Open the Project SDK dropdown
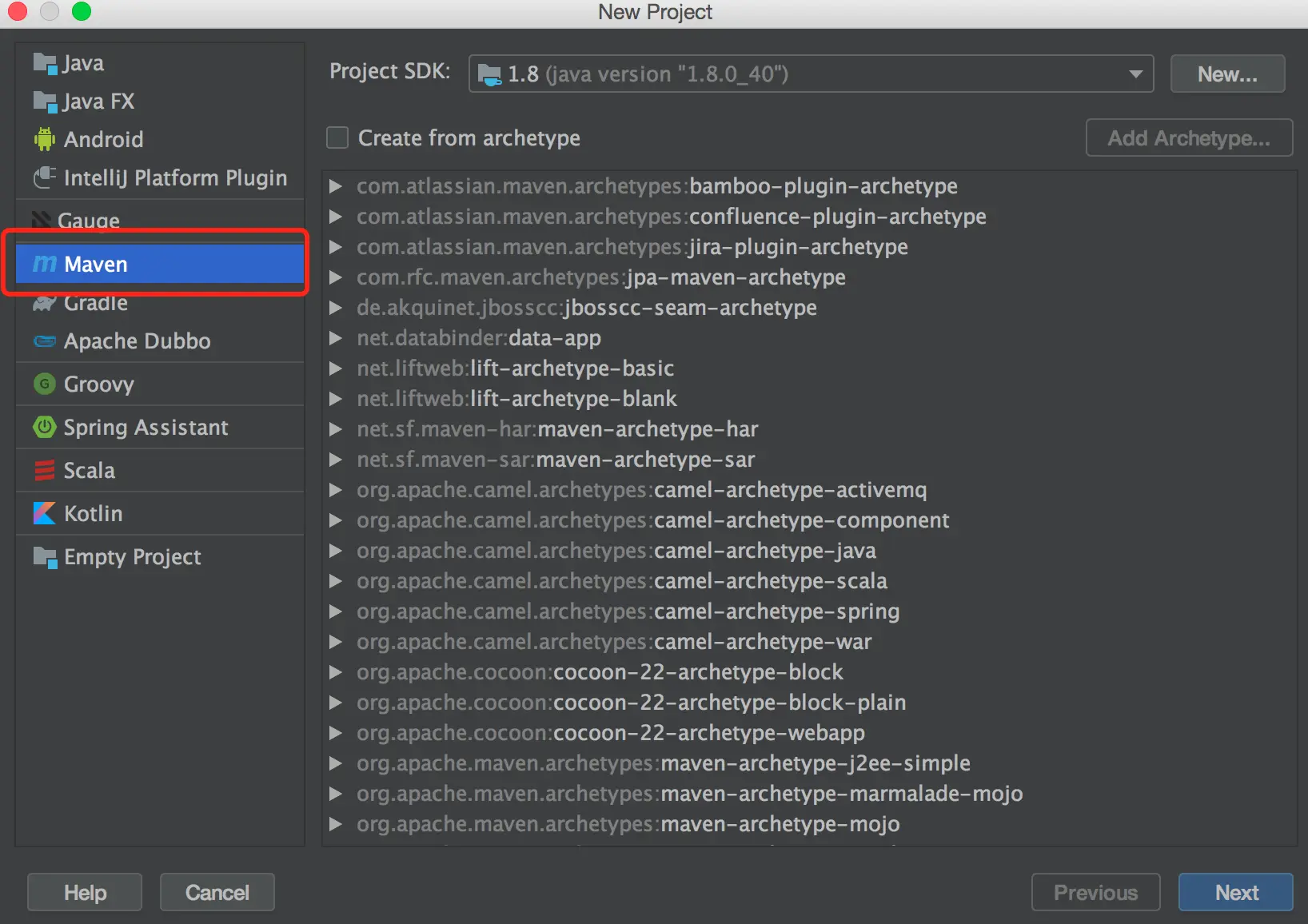The width and height of the screenshot is (1308, 924). click(811, 74)
